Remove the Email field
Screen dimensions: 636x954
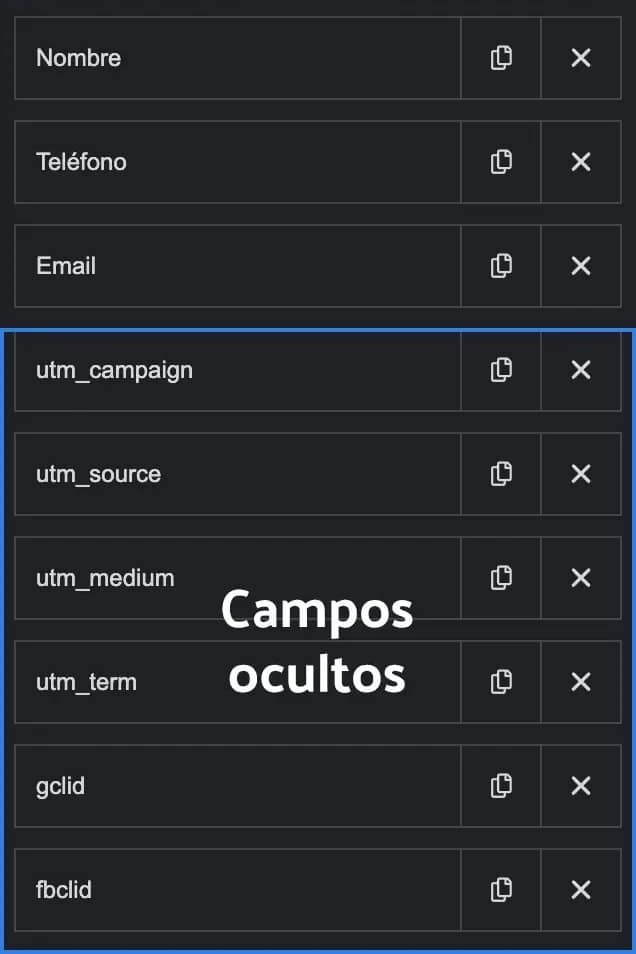(581, 266)
